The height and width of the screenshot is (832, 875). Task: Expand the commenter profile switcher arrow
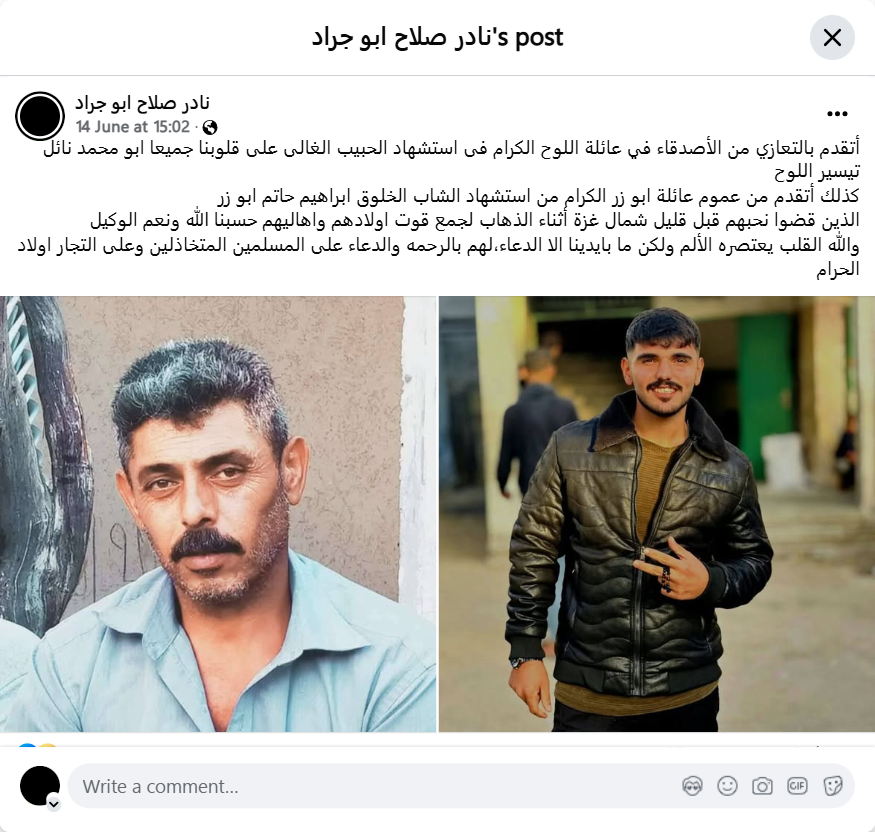[x=54, y=804]
